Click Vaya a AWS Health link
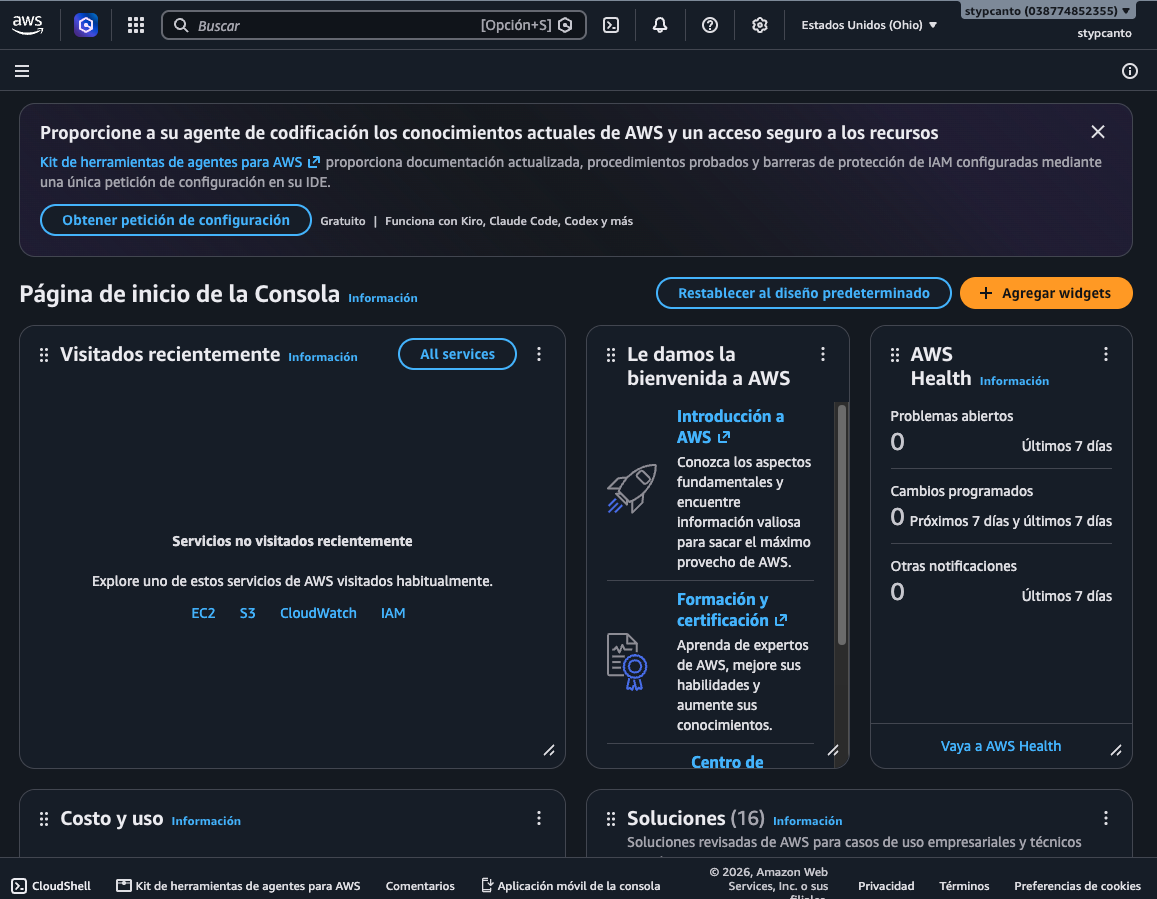This screenshot has width=1157, height=899. [1001, 746]
